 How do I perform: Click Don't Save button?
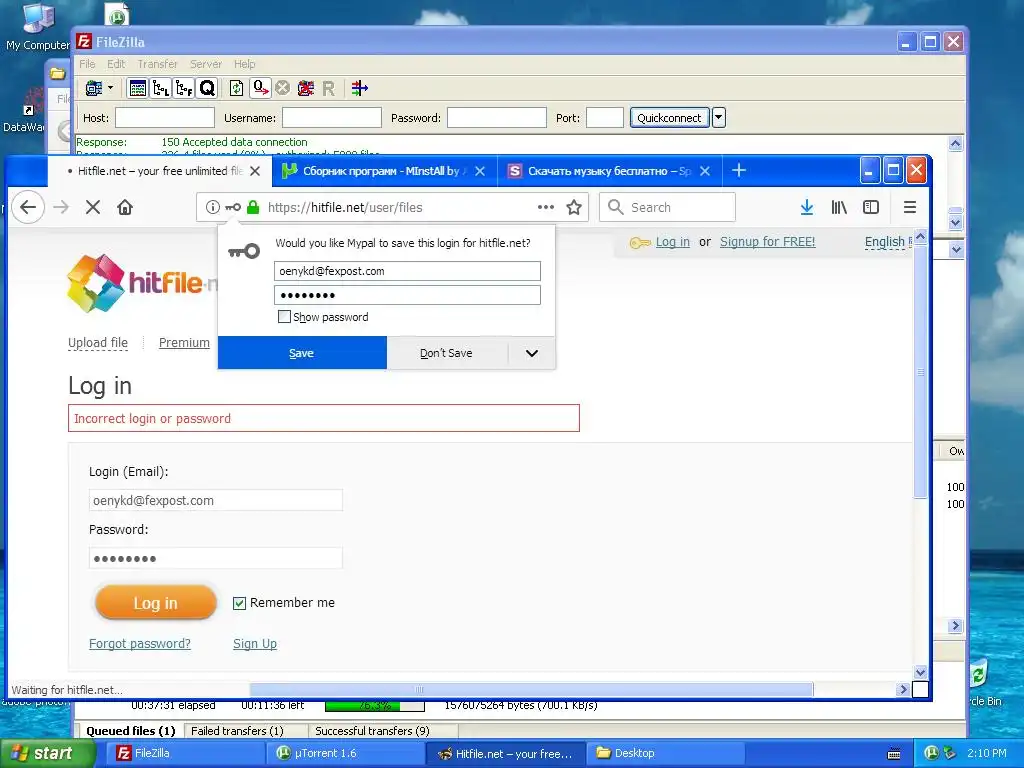pos(447,353)
